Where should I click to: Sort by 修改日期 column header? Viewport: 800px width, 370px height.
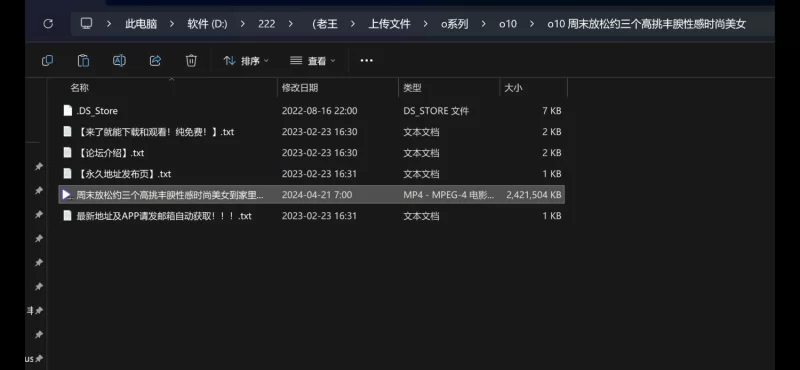pos(300,88)
